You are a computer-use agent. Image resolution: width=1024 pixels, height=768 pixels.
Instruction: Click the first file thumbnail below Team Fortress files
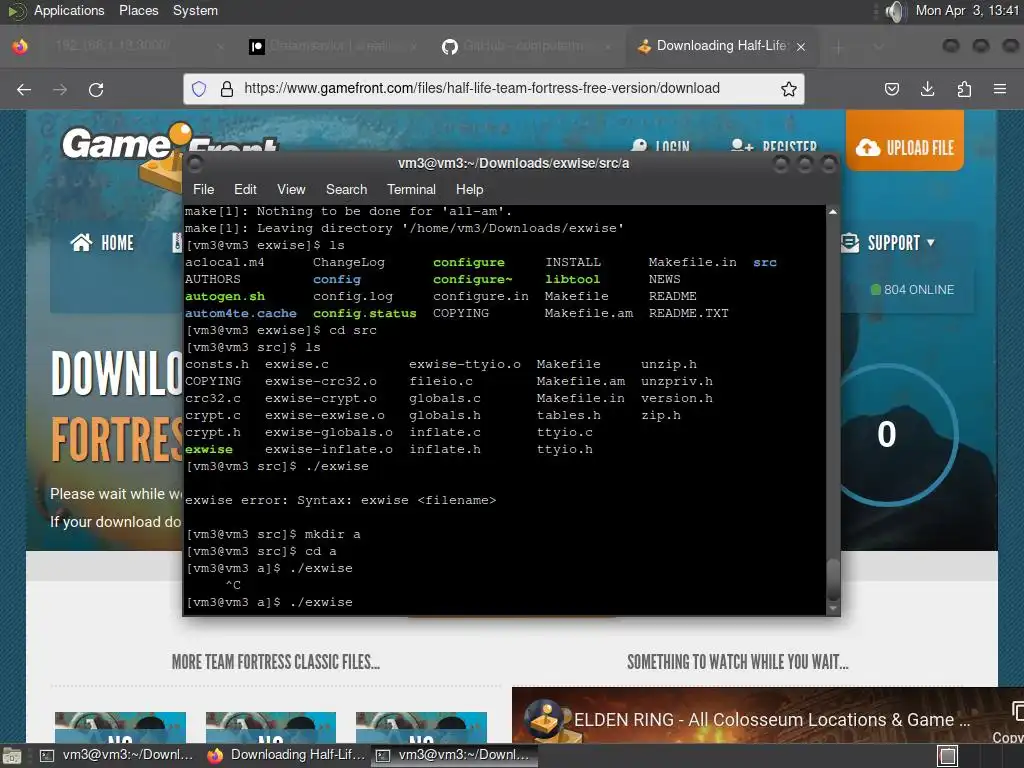click(x=120, y=728)
